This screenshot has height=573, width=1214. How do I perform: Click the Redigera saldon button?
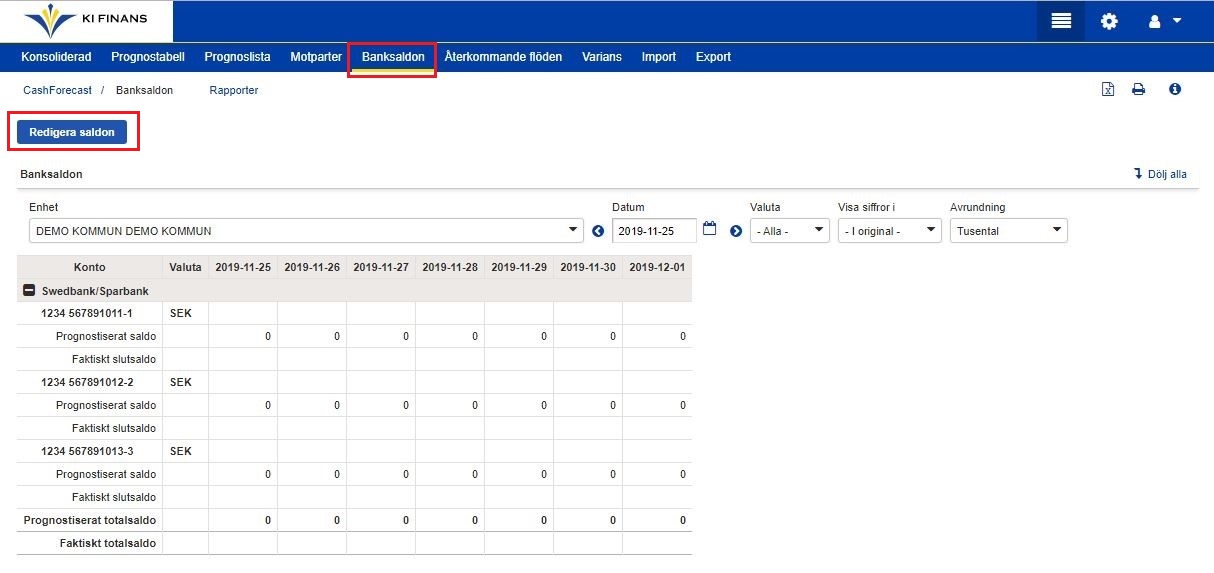pyautogui.click(x=72, y=132)
